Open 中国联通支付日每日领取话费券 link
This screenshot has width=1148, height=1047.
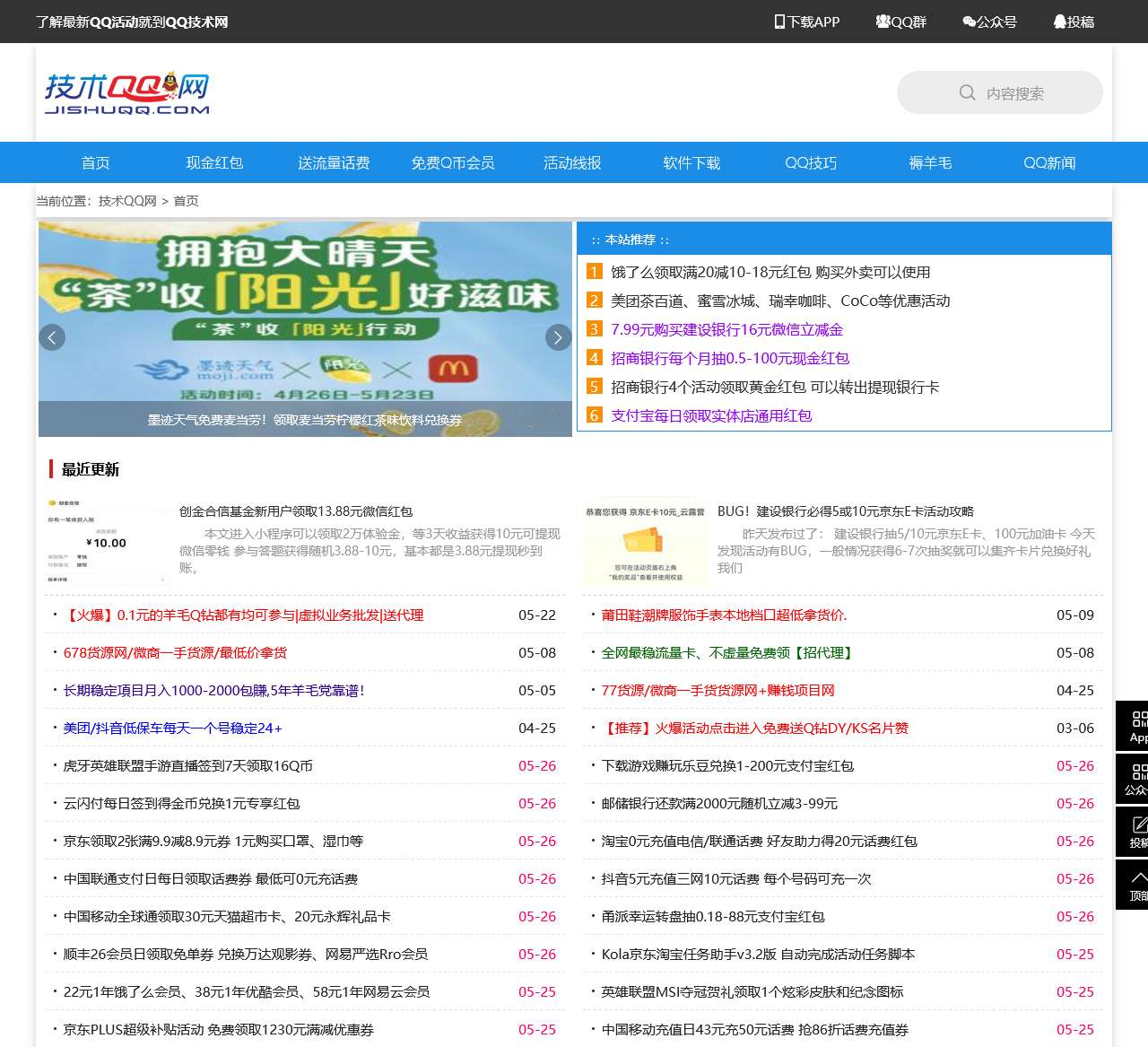pos(211,879)
